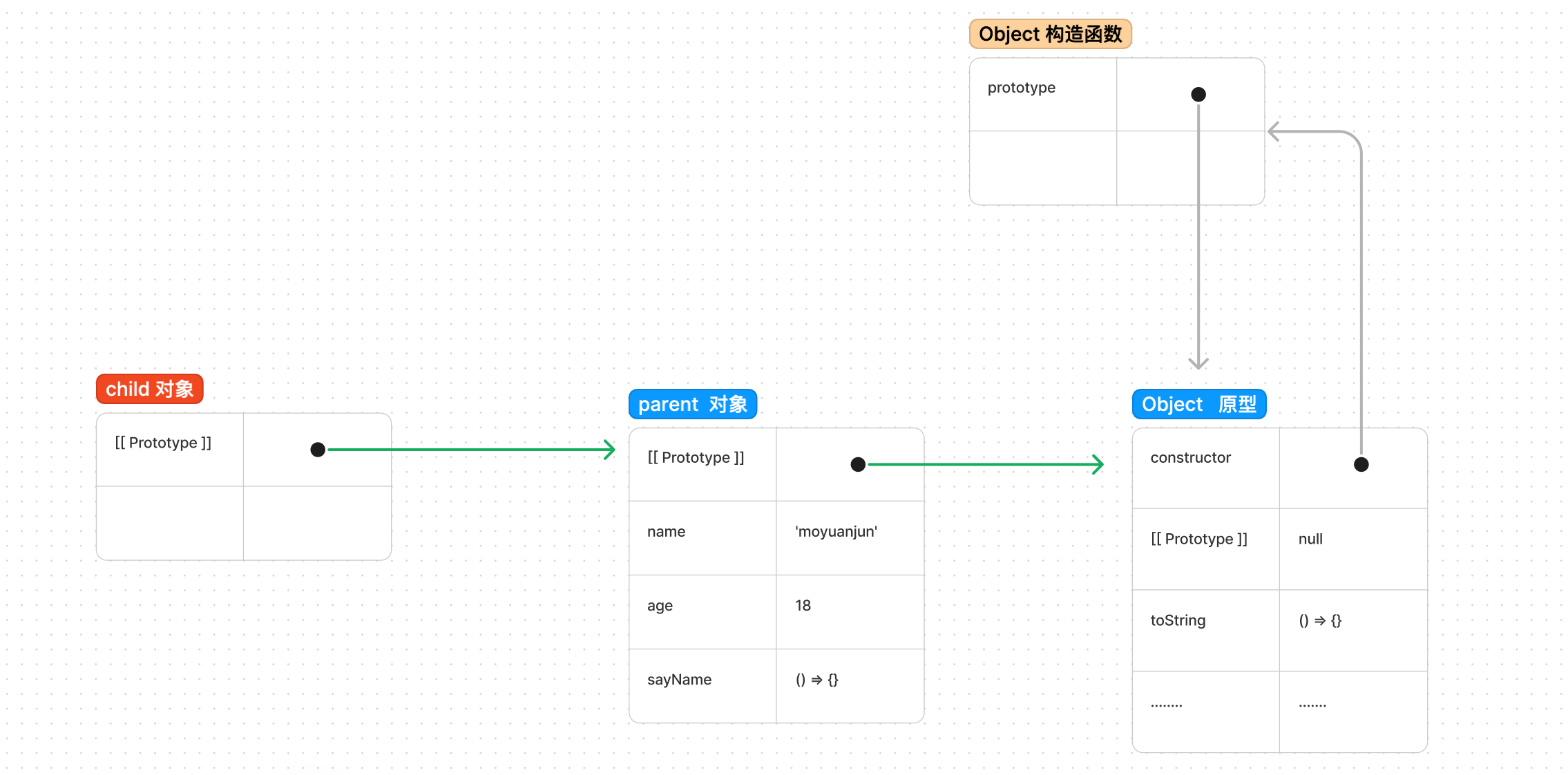
Task: Click the 'moyuanjun' value cell
Action: click(x=836, y=532)
